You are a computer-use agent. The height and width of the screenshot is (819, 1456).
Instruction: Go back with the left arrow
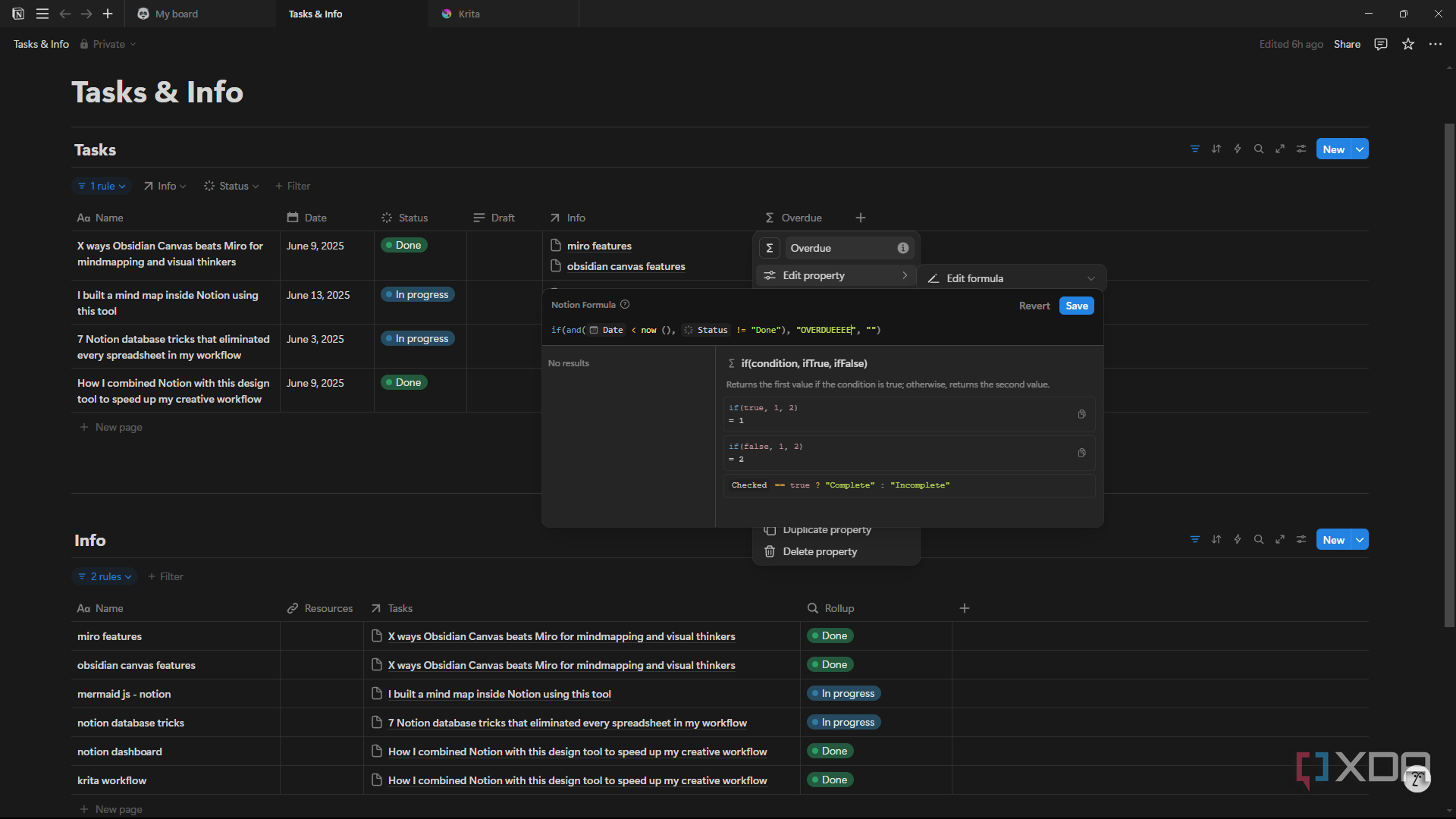point(64,14)
